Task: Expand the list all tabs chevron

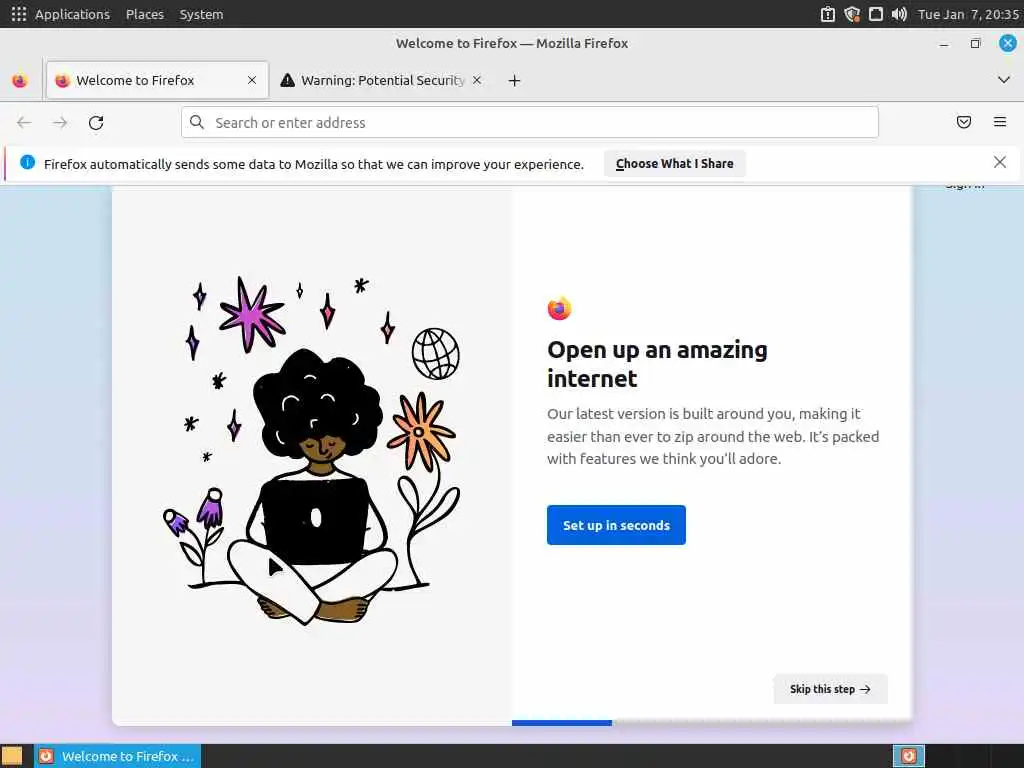Action: pos(1004,80)
